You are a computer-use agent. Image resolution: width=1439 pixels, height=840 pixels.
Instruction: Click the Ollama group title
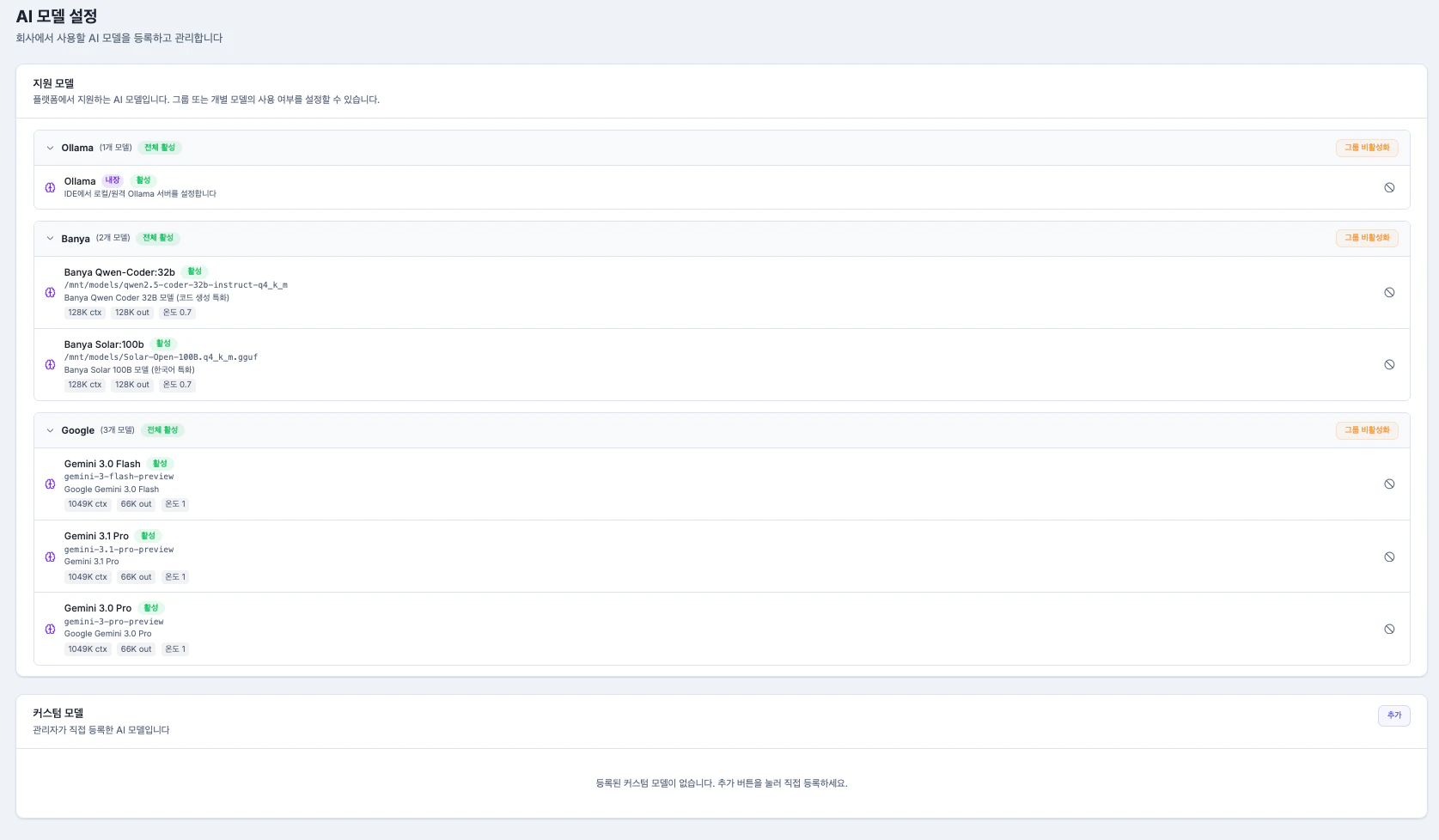[77, 148]
